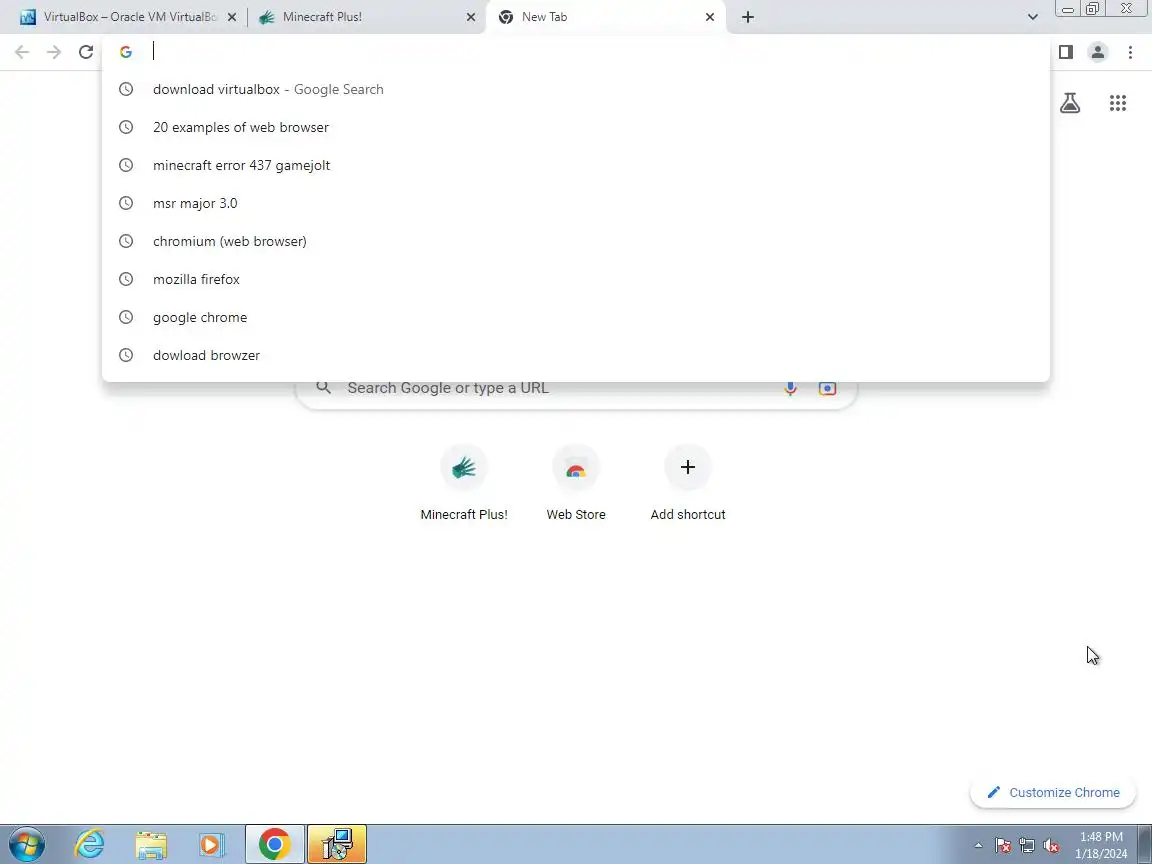Viewport: 1152px width, 864px height.
Task: Click the muted volume tray icon
Action: 1051,846
